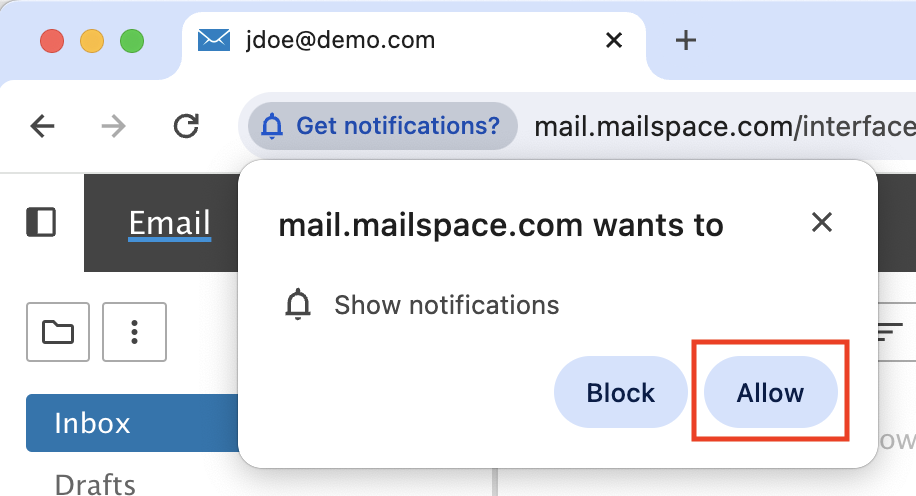Click the folder icon button
916x496 pixels.
coord(58,332)
